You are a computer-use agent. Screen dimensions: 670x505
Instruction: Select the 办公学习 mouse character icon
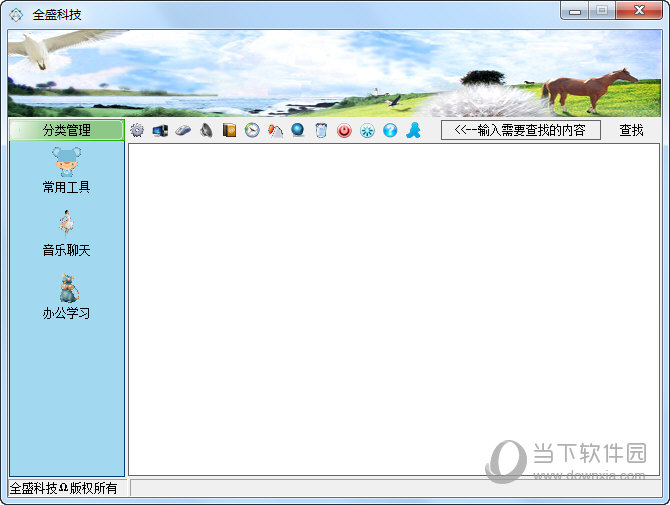tap(68, 288)
